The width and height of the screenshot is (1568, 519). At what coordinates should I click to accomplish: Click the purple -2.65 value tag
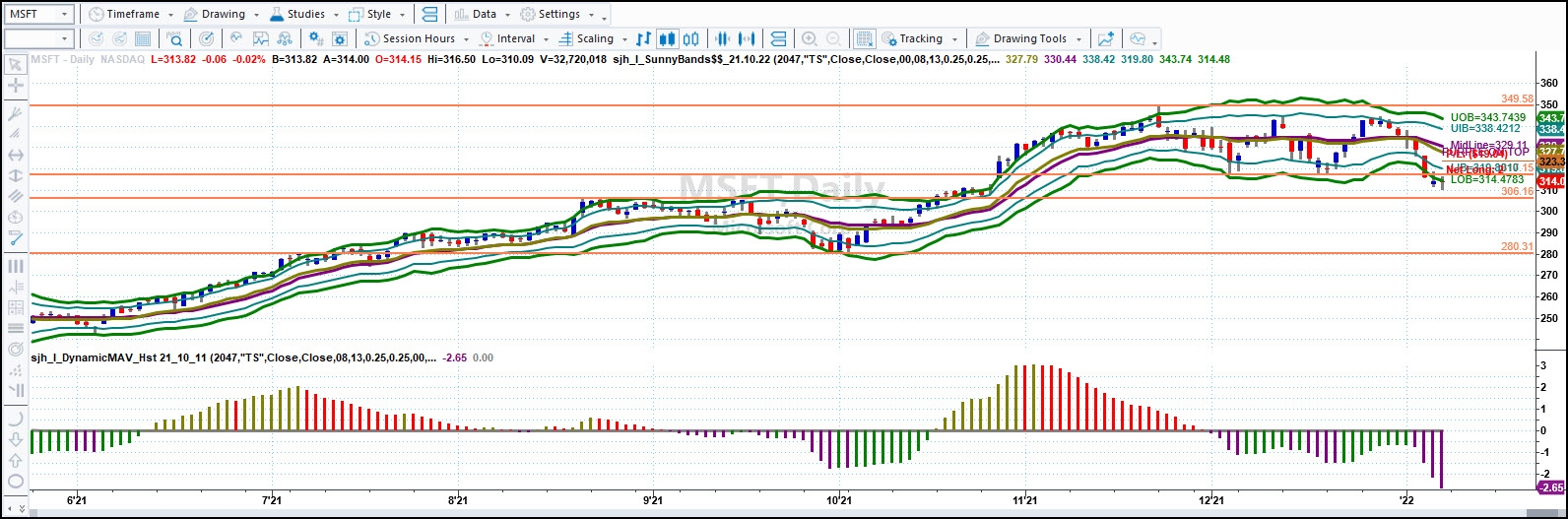point(1551,487)
